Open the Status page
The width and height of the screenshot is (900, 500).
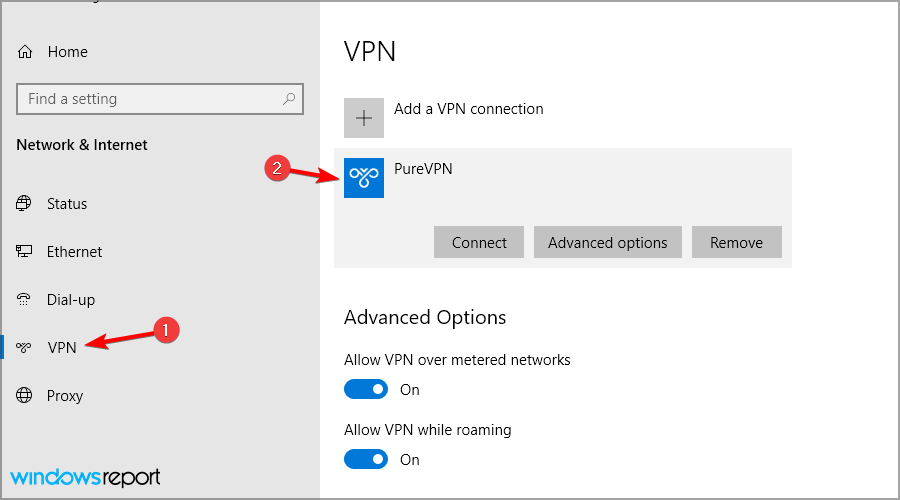(x=67, y=204)
